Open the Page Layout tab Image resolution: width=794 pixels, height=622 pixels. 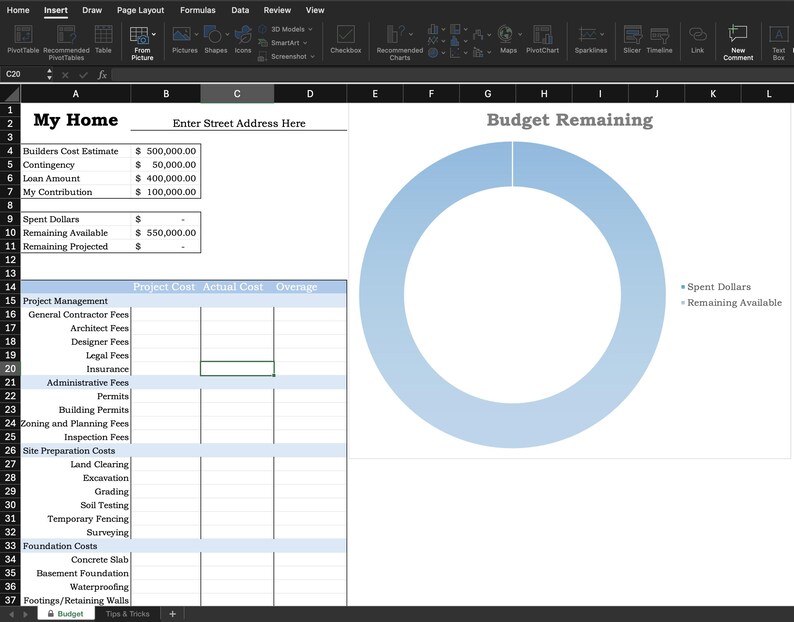tap(140, 10)
